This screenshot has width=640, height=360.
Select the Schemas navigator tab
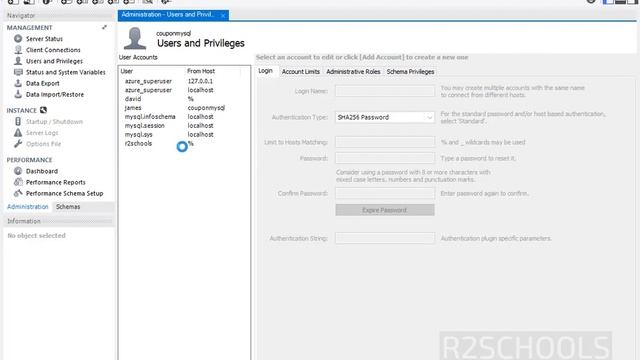click(x=68, y=207)
